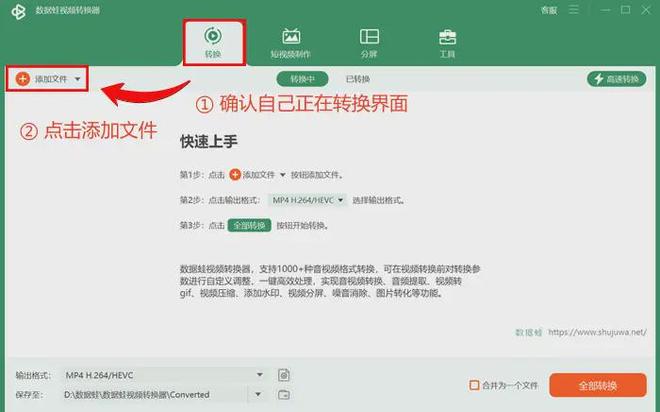660x412 pixels.
Task: Click the orange plus icon in quick-start step 1
Action: (235, 175)
